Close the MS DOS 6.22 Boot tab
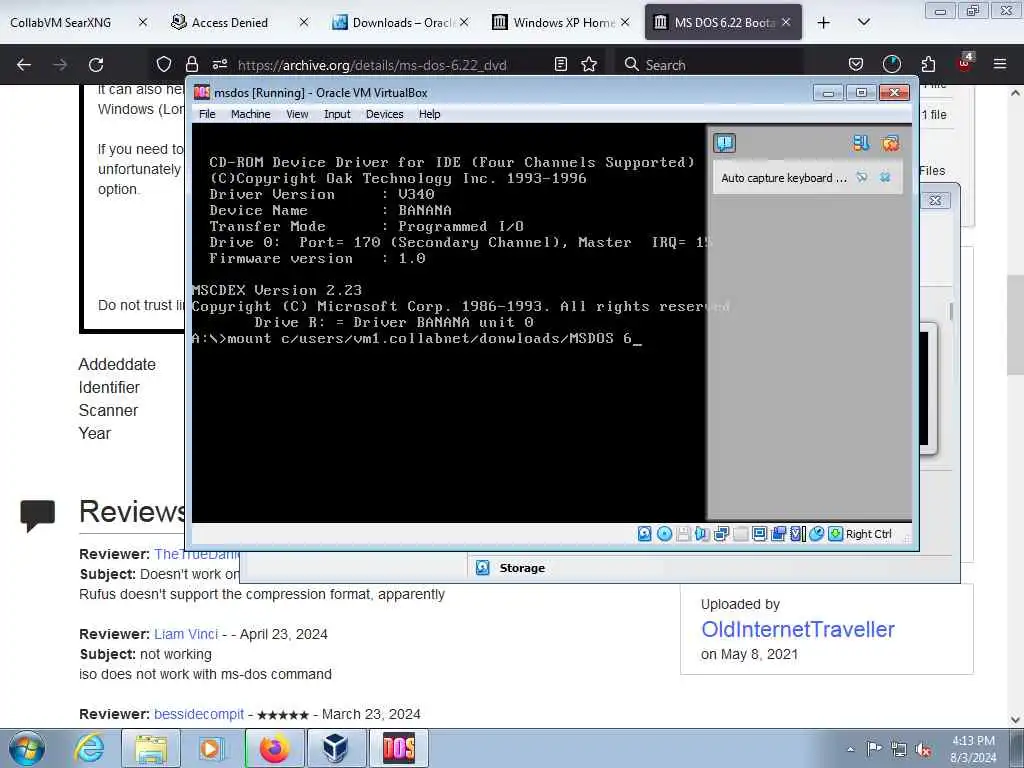Image resolution: width=1024 pixels, height=768 pixels. click(x=786, y=22)
